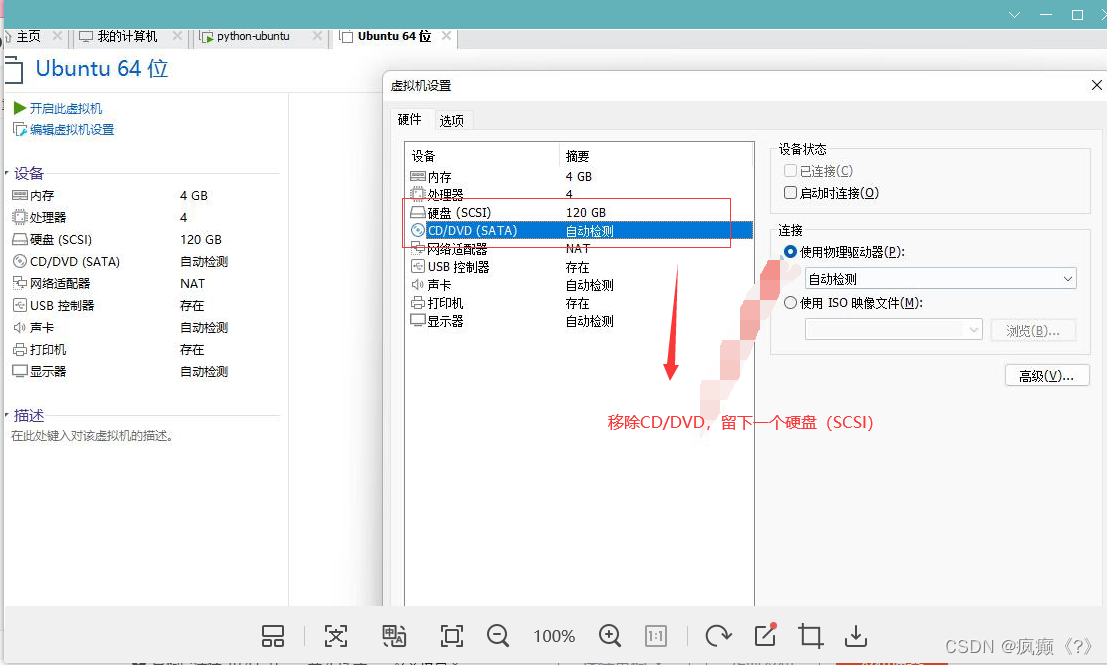Click the image translate icon
The height and width of the screenshot is (665, 1107).
point(394,636)
